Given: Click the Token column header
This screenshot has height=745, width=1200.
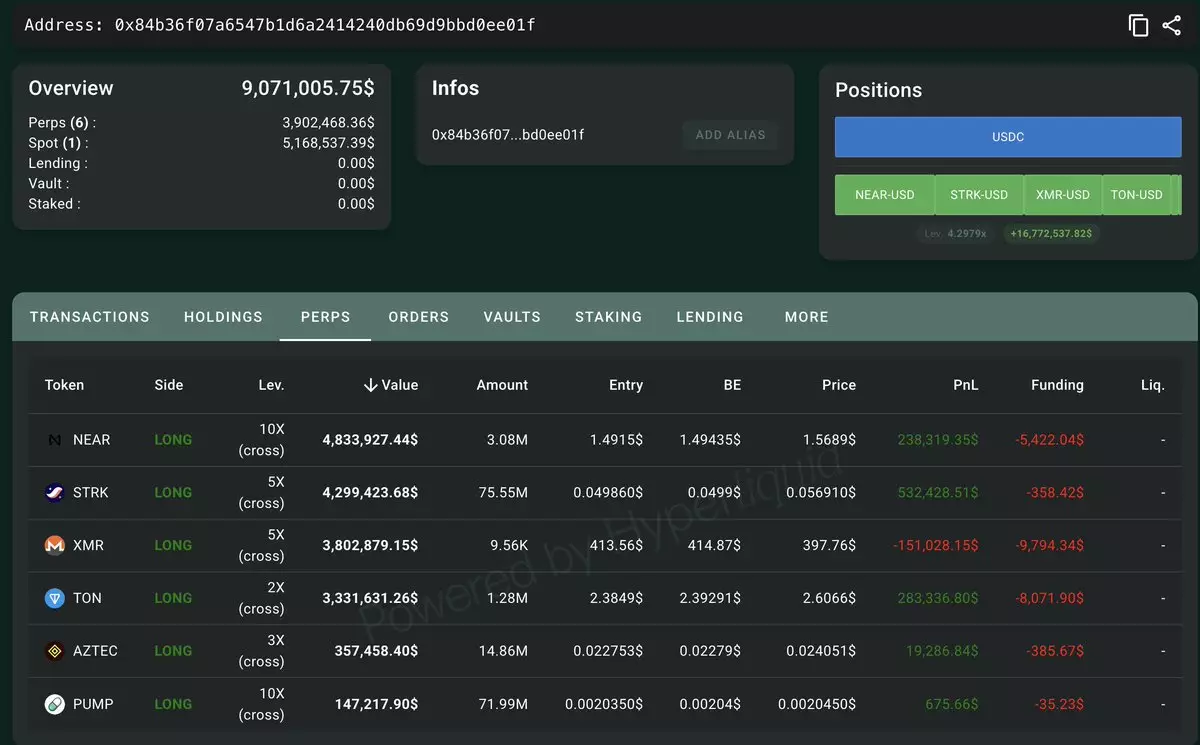Looking at the screenshot, I should 64,385.
